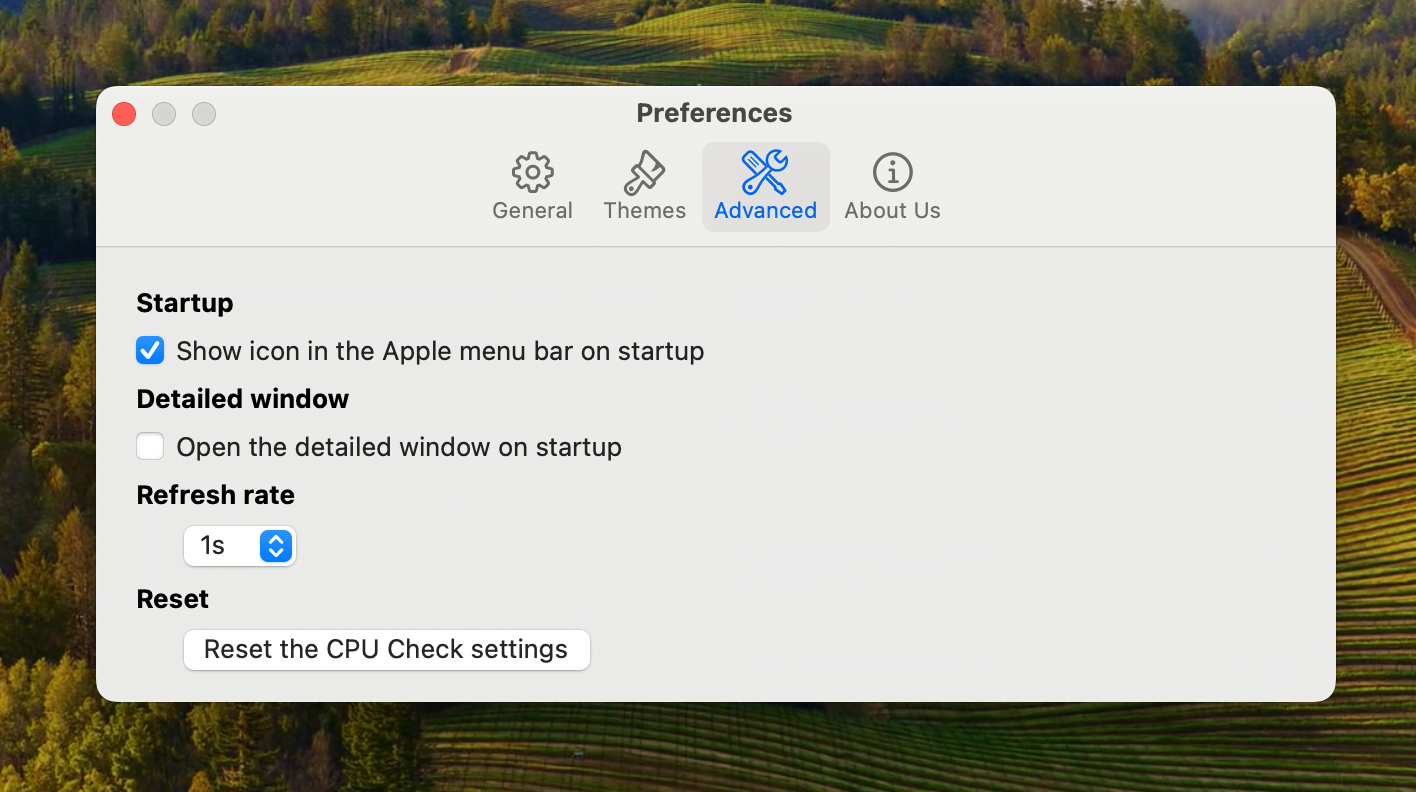View app information via the circled-i icon

coord(891,170)
